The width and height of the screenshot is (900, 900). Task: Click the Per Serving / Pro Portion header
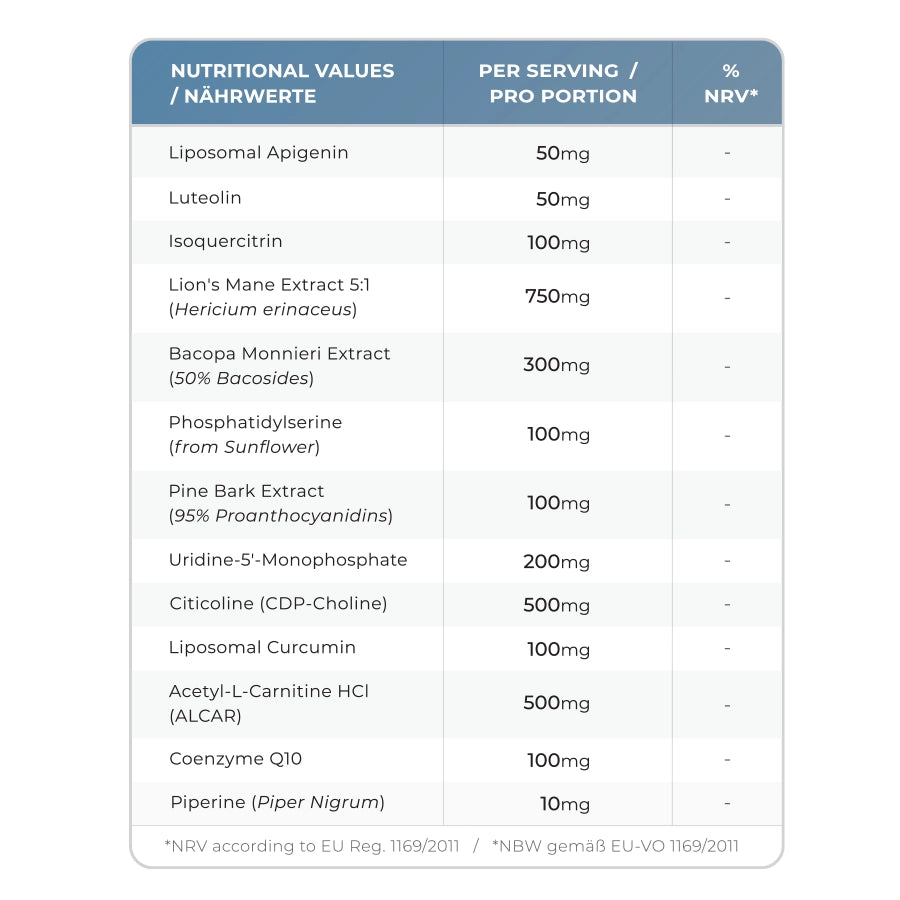click(x=558, y=83)
